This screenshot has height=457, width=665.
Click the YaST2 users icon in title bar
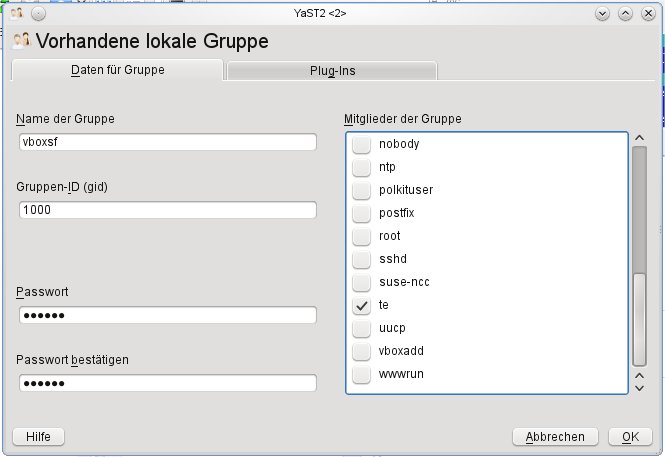click(x=17, y=14)
